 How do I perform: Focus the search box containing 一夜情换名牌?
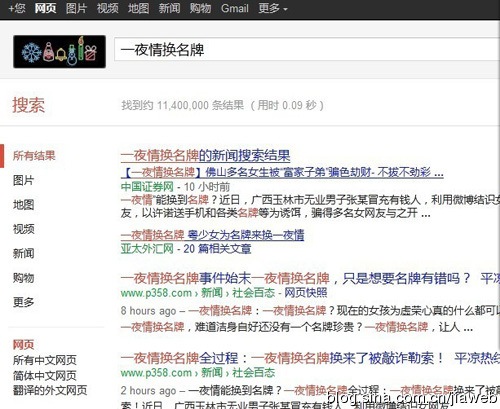click(307, 50)
